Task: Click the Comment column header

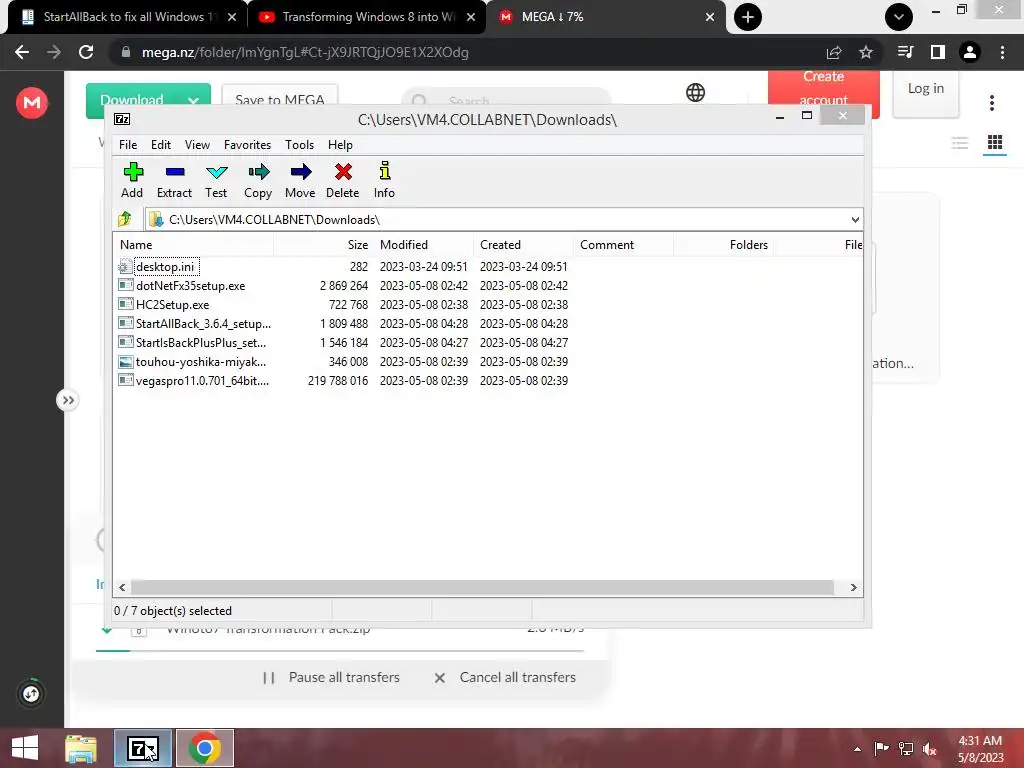Action: [x=623, y=245]
